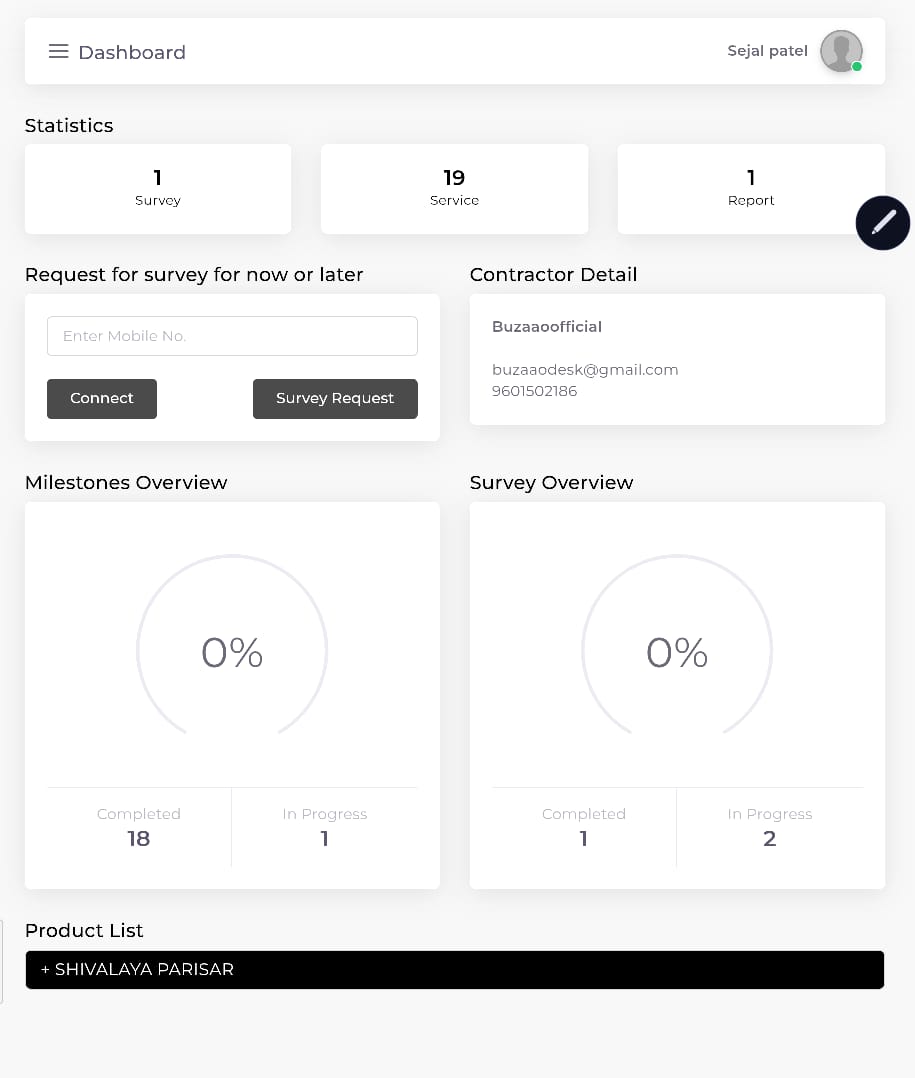Click the green online status dot

coord(857,67)
